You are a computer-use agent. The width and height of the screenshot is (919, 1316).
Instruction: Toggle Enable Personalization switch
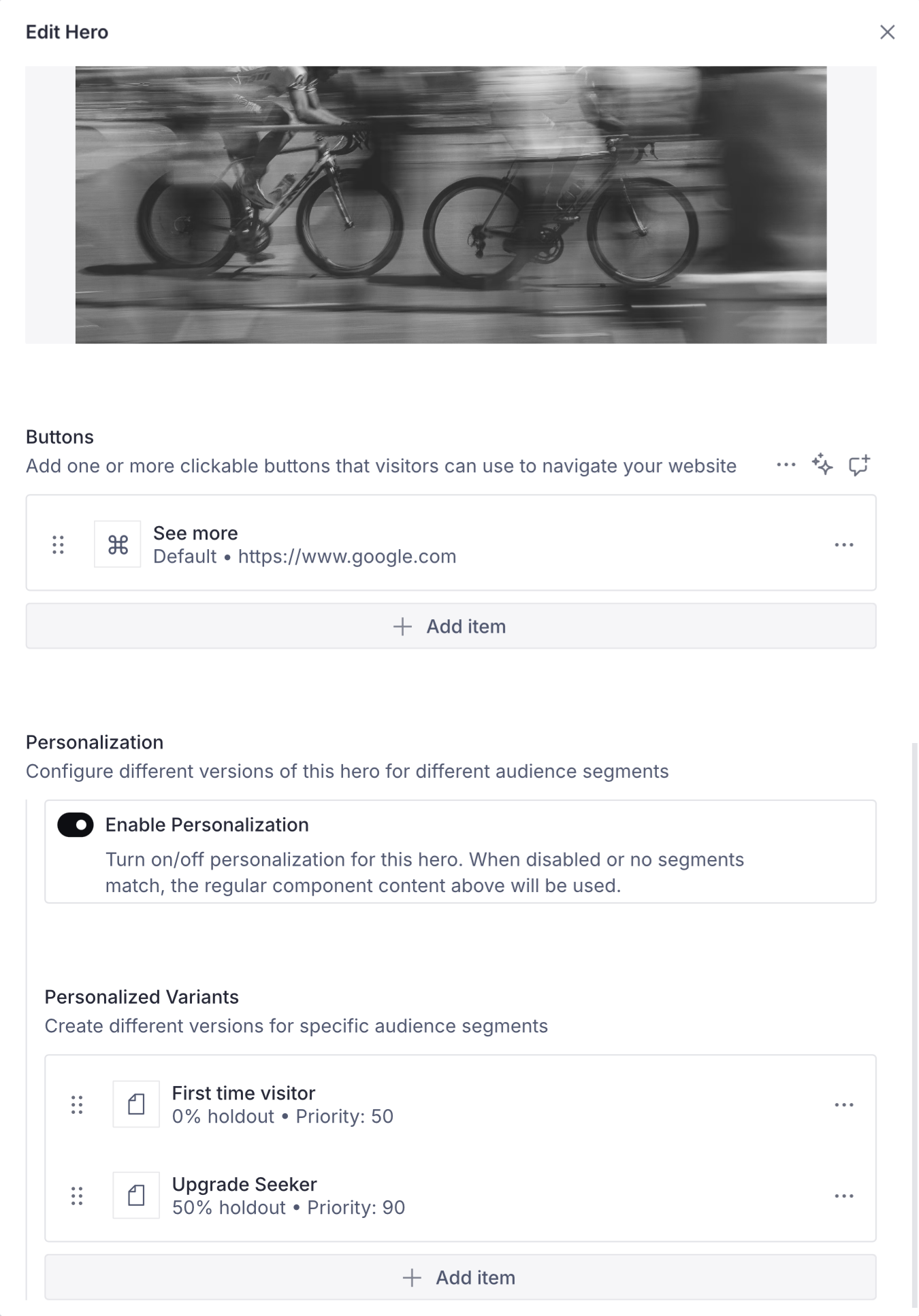pyautogui.click(x=76, y=825)
